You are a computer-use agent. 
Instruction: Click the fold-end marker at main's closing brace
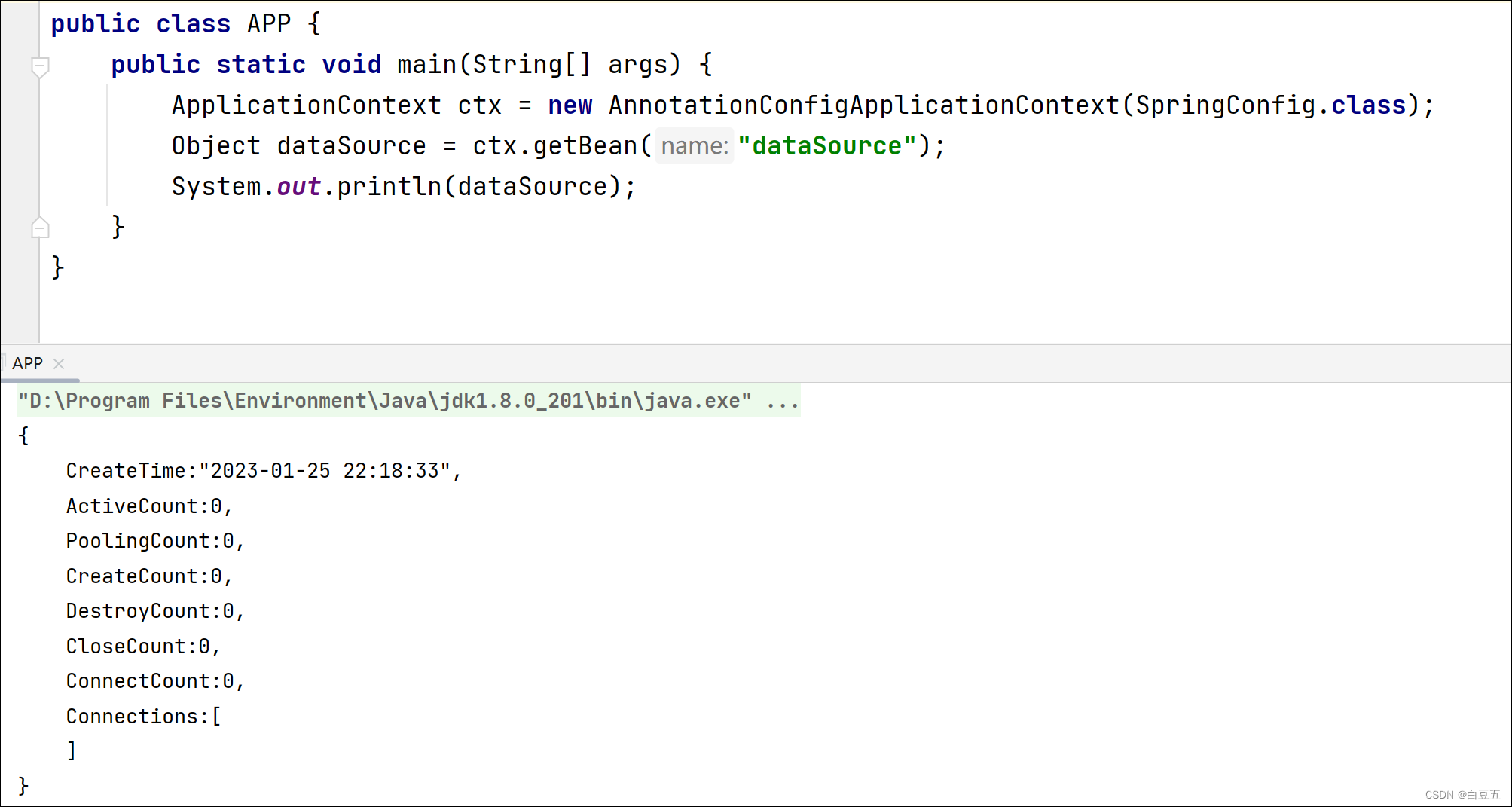point(41,228)
